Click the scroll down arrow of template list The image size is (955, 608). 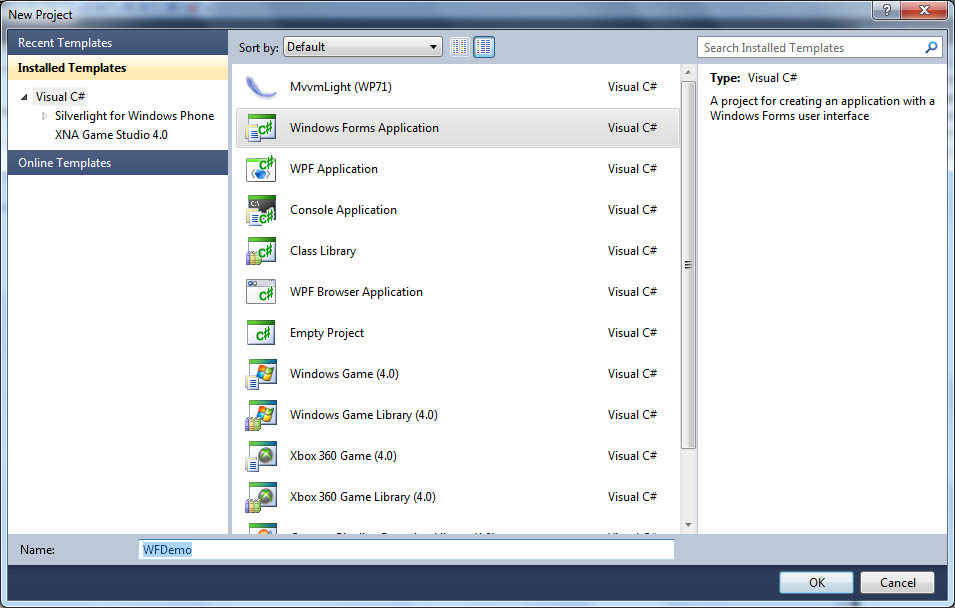click(x=688, y=525)
